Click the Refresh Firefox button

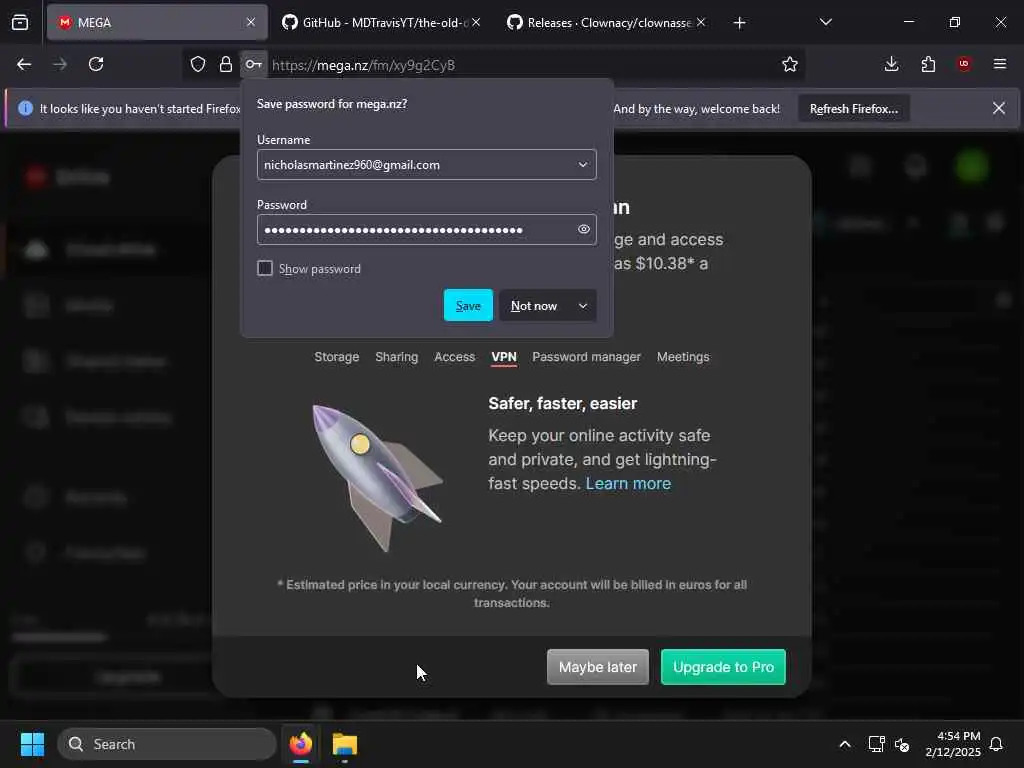[x=854, y=108]
